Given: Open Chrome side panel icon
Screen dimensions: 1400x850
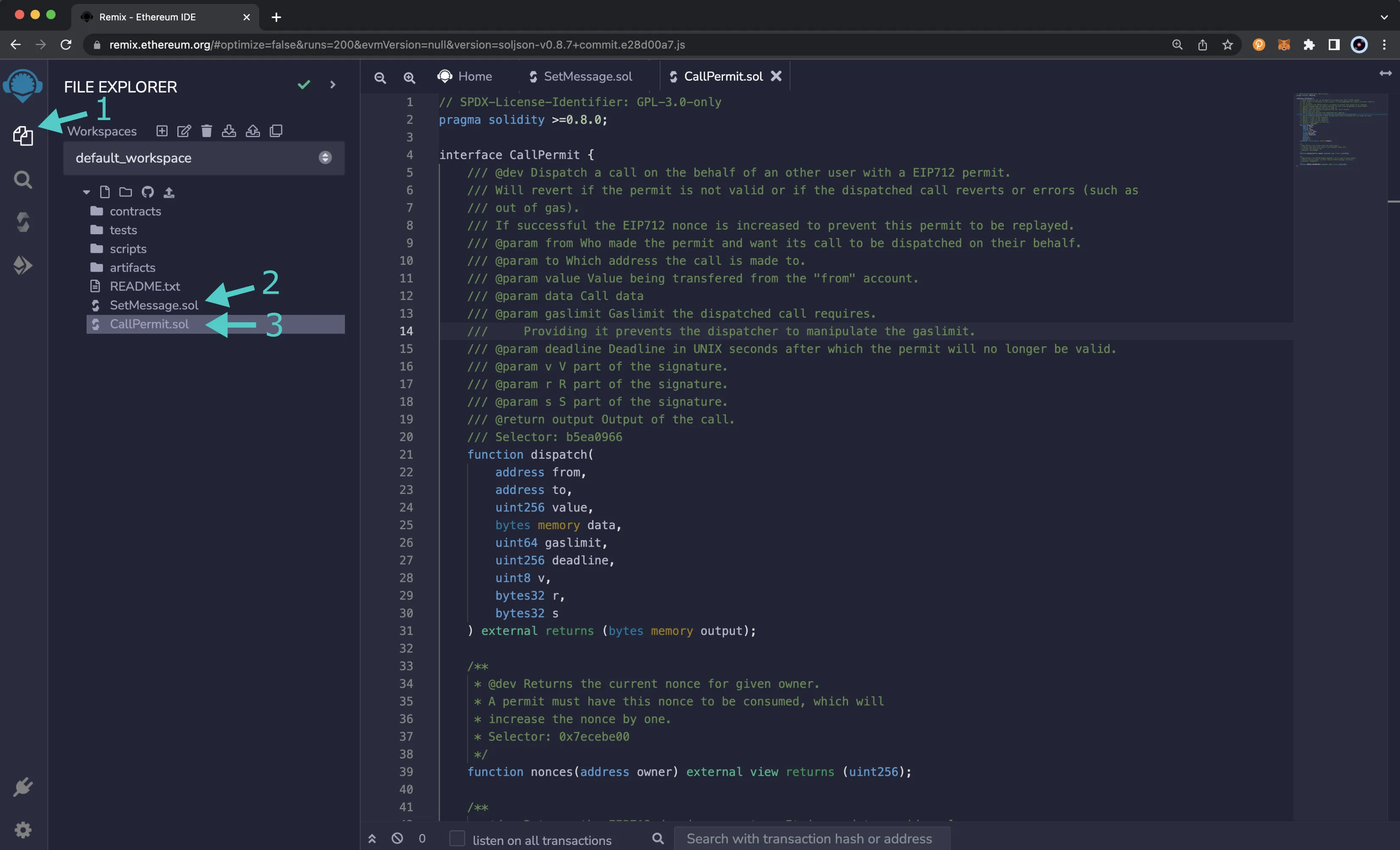Looking at the screenshot, I should click(1334, 45).
